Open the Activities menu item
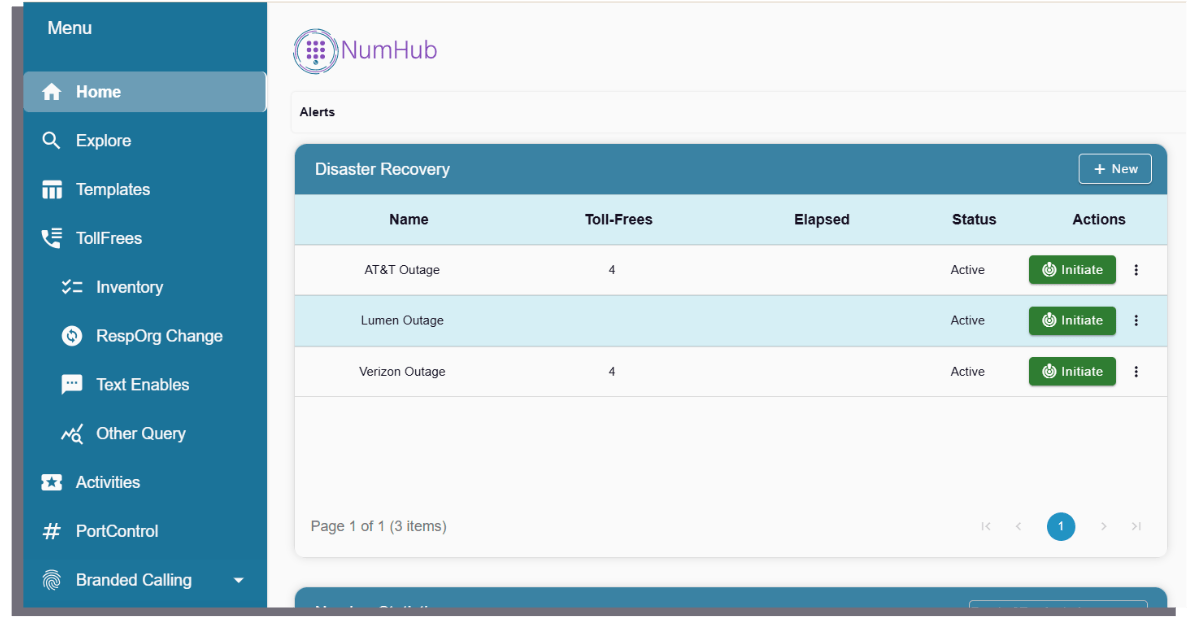The height and width of the screenshot is (627, 1200). click(51, 482)
